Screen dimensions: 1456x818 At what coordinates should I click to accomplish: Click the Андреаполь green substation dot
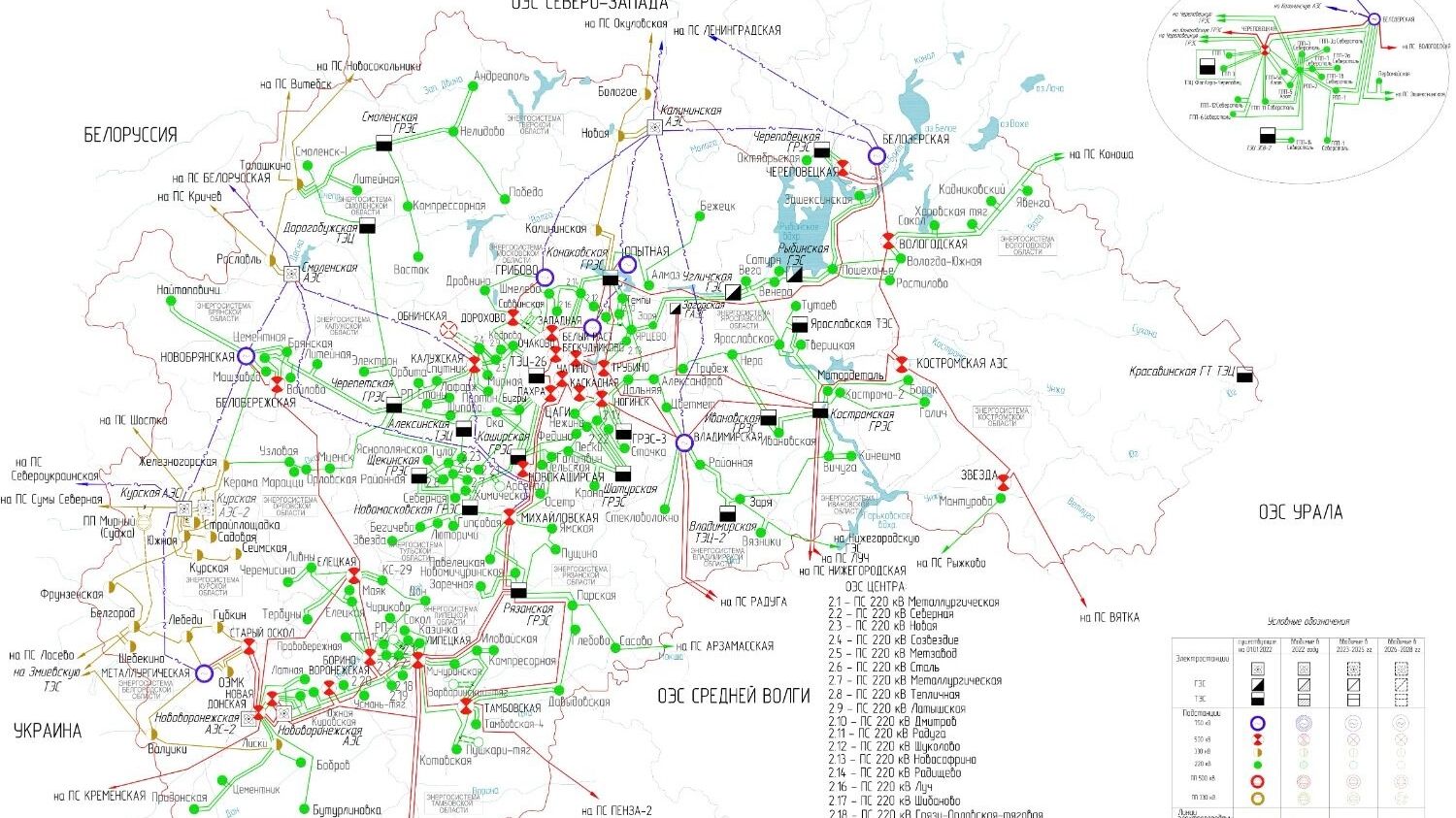[x=473, y=86]
